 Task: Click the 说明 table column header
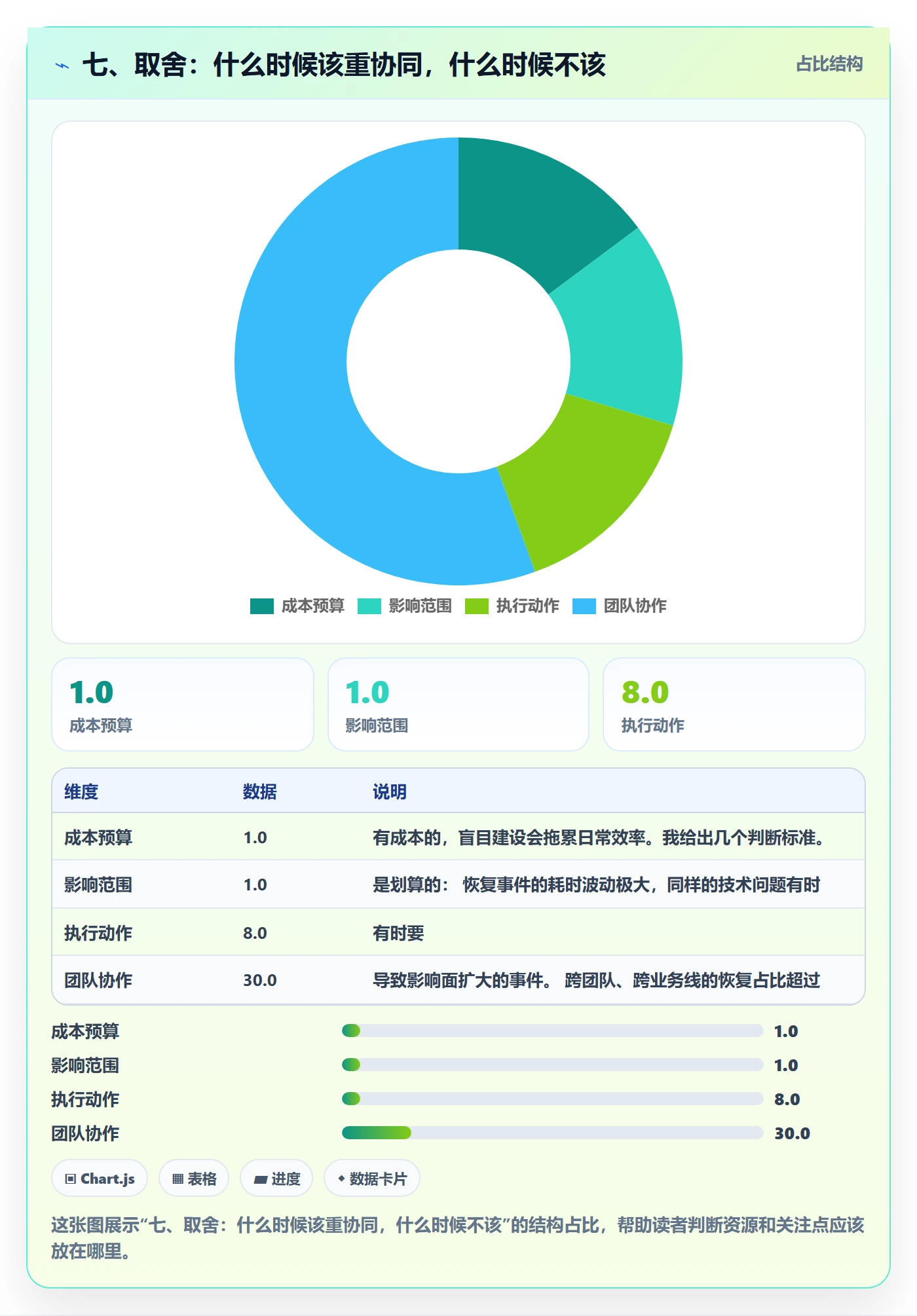click(x=390, y=792)
